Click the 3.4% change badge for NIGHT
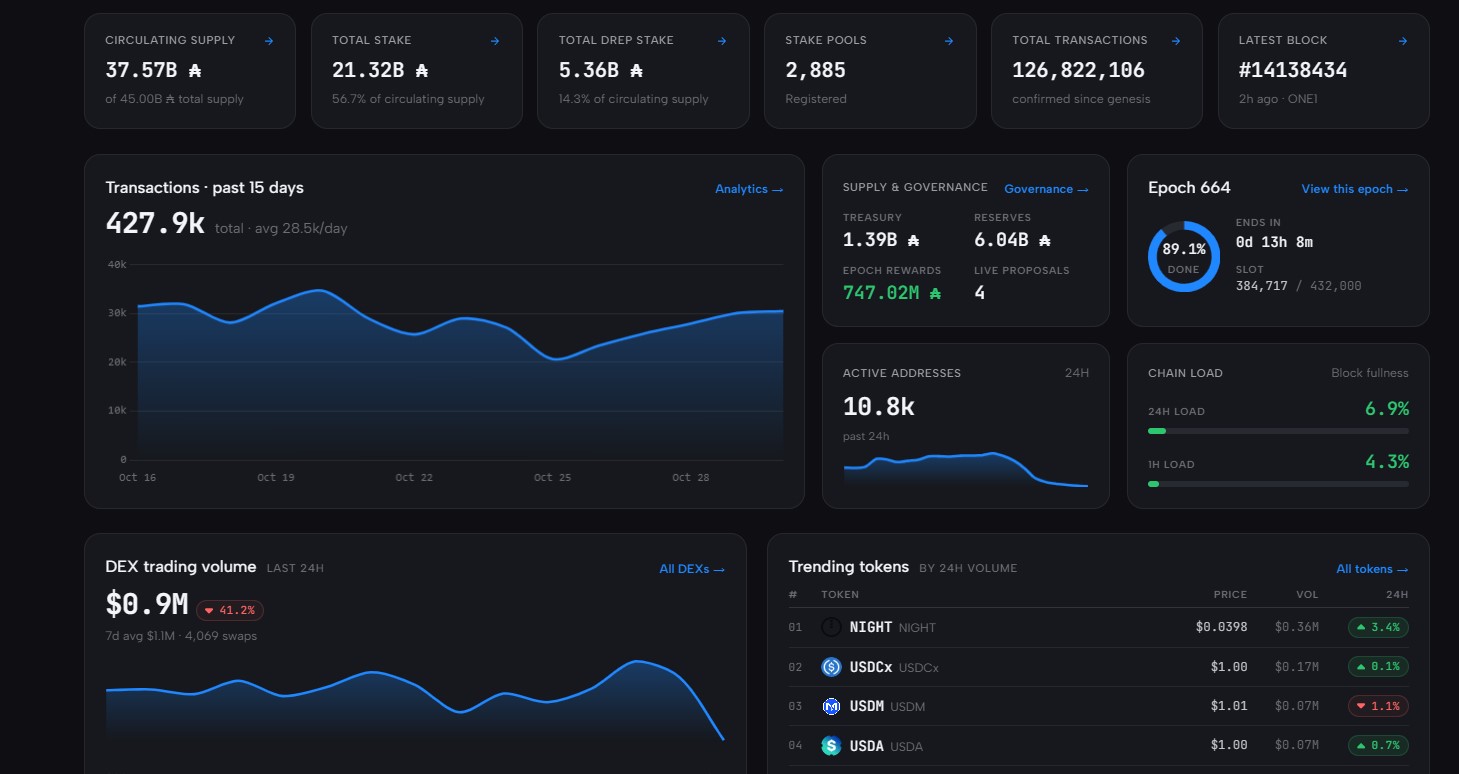 point(1378,627)
